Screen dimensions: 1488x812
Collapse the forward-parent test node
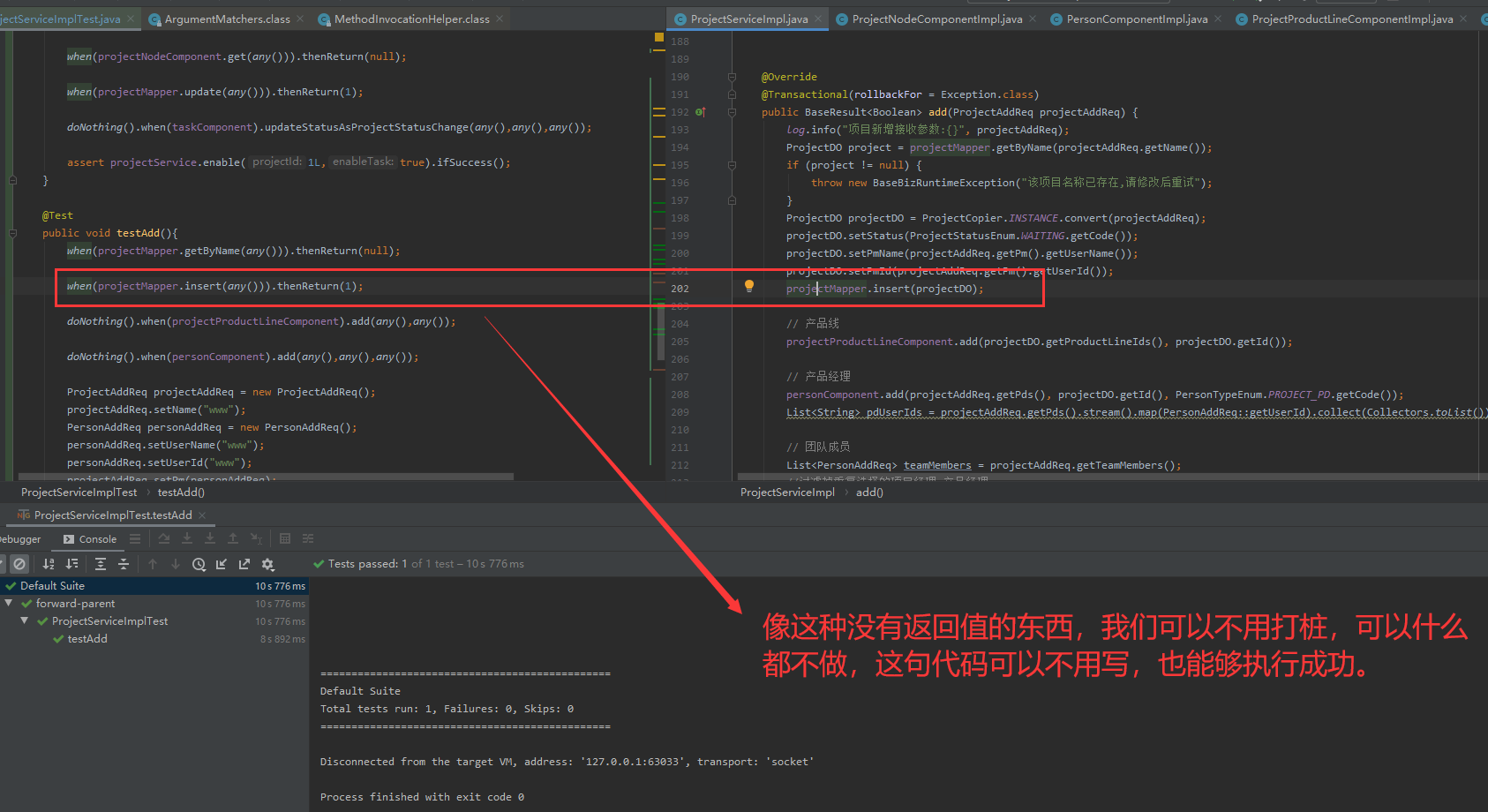click(9, 604)
